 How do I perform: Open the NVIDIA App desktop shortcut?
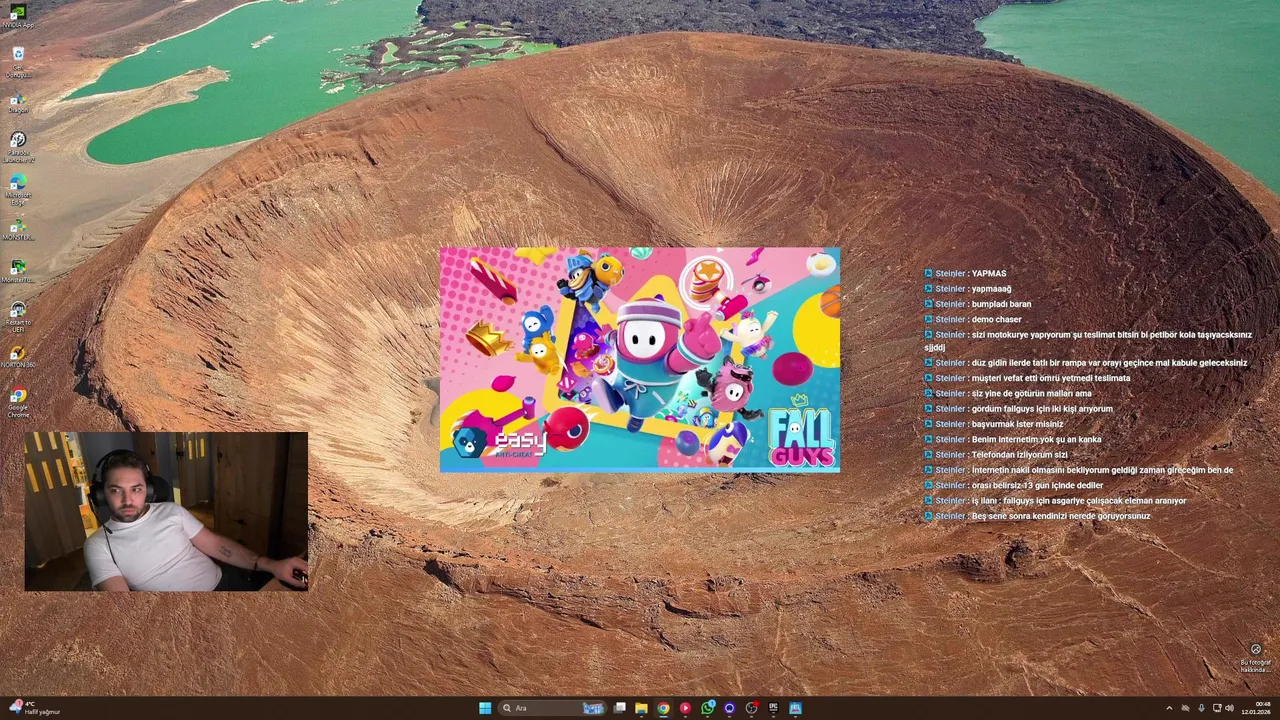(x=18, y=17)
